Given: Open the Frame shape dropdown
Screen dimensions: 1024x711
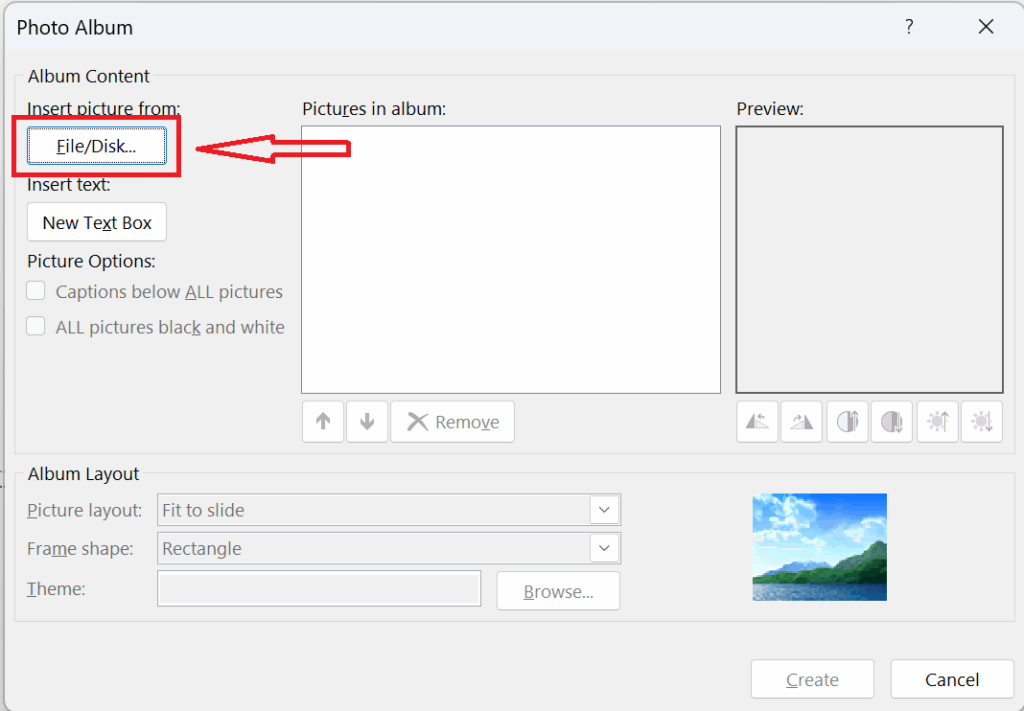Looking at the screenshot, I should pyautogui.click(x=604, y=548).
